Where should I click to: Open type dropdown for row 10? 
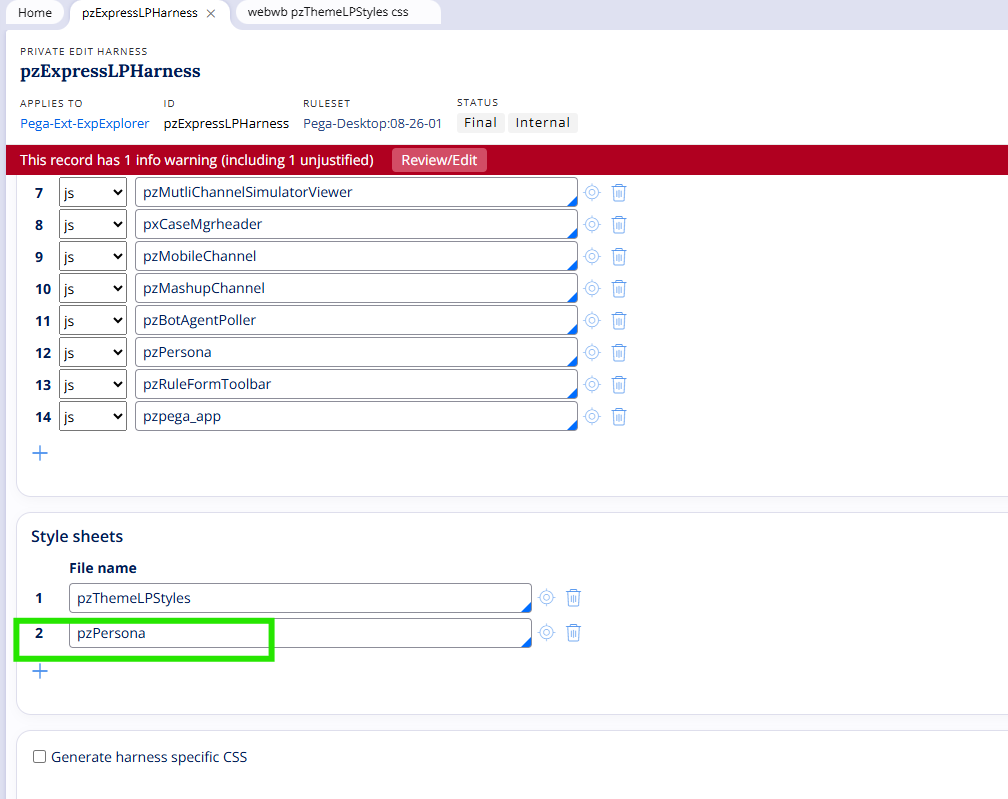click(x=93, y=289)
